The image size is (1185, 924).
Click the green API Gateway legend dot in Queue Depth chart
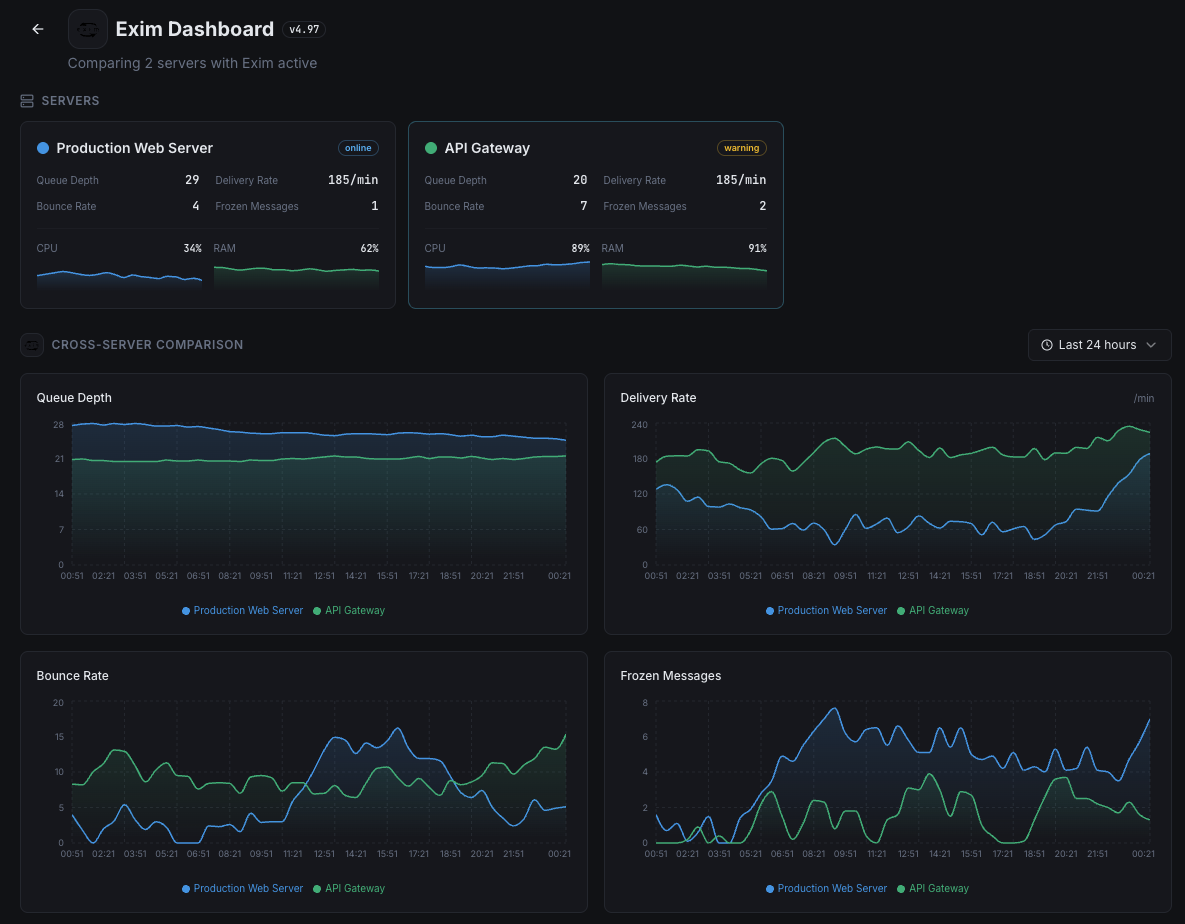pos(317,610)
